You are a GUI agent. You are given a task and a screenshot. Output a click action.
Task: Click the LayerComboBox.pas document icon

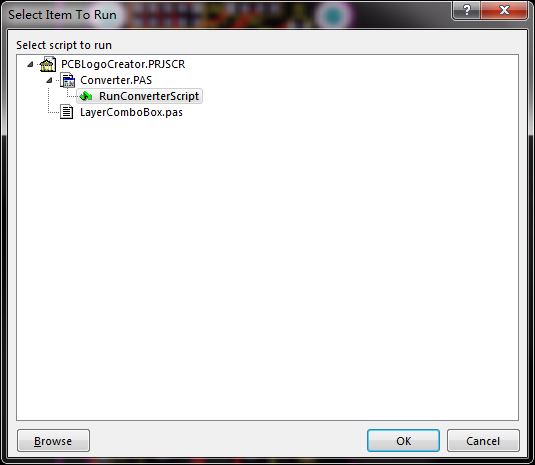click(67, 112)
